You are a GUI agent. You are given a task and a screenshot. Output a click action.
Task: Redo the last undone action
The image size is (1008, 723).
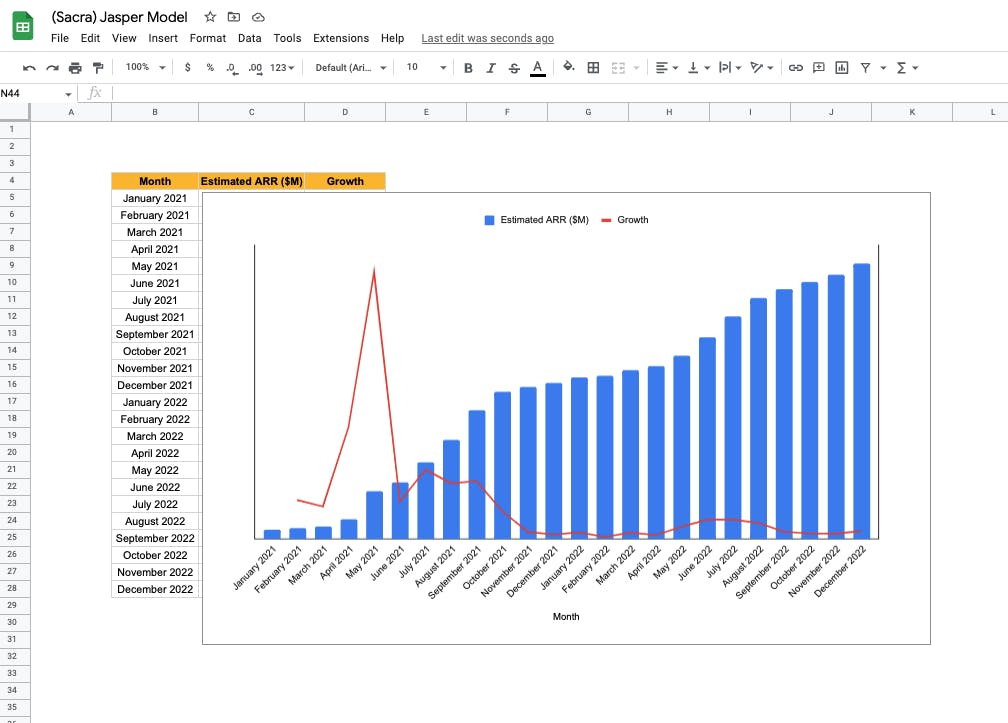(x=52, y=67)
